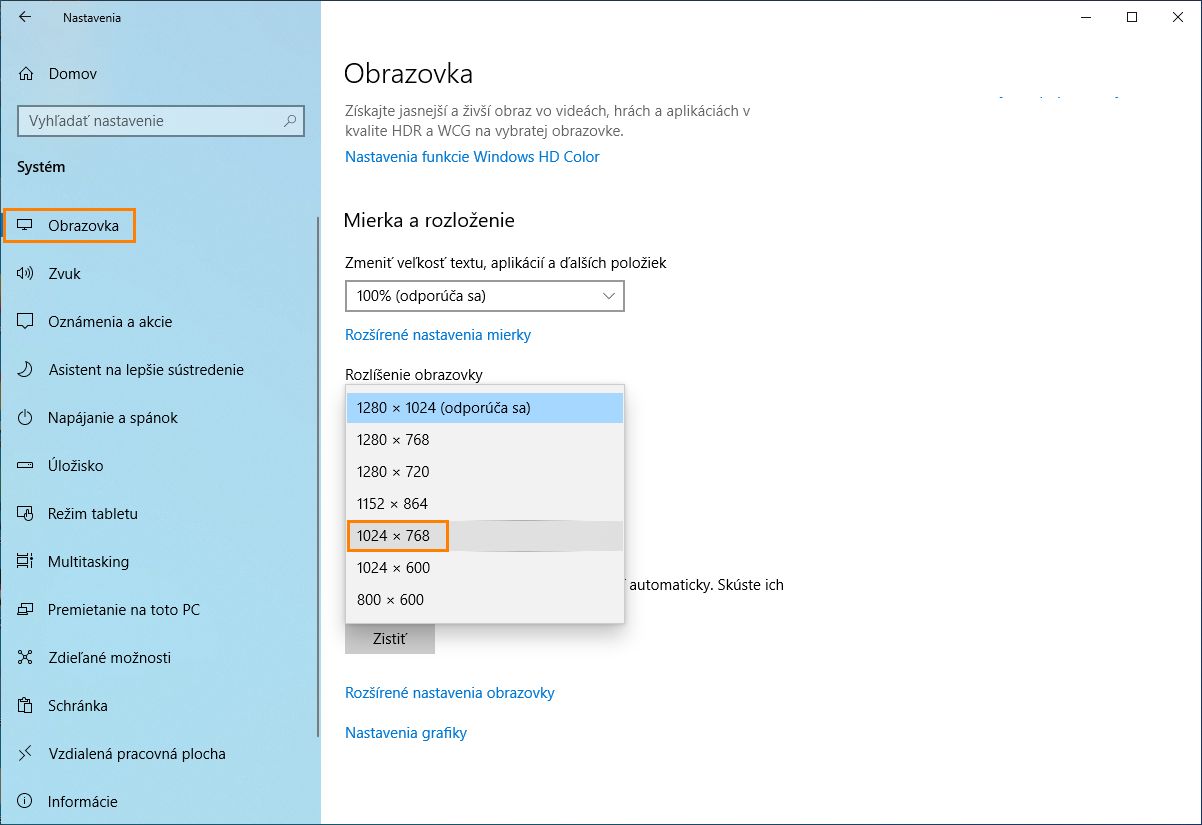The width and height of the screenshot is (1202, 825).
Task: Open Nastavenia funkcie Windows HD Color link
Action: [472, 157]
